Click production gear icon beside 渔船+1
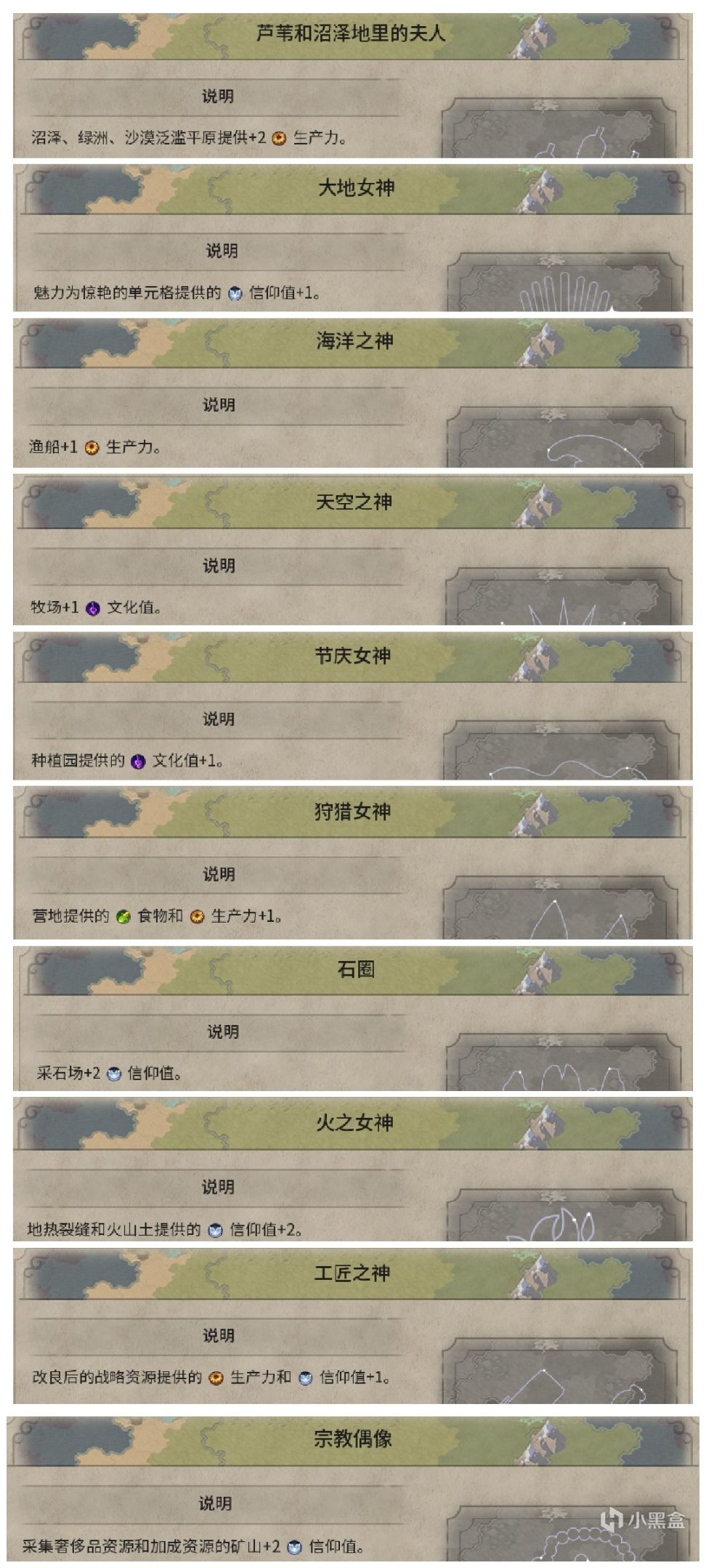 [92, 447]
